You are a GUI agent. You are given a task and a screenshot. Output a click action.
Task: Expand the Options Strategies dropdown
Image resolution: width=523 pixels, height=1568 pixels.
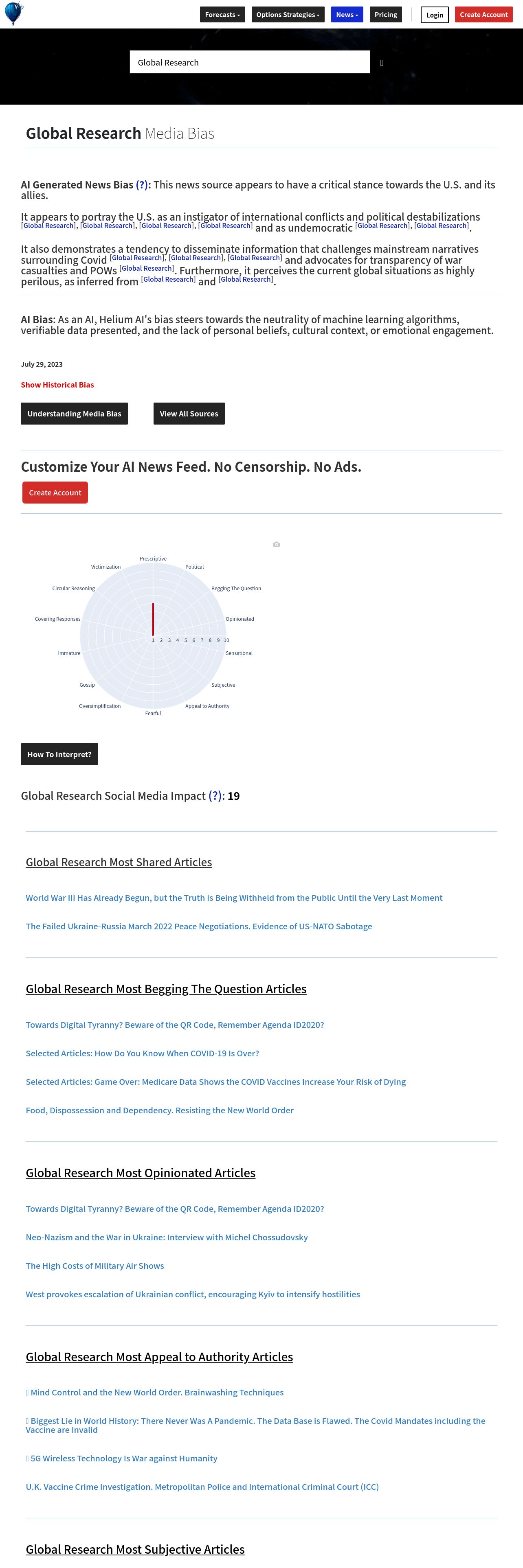[x=288, y=15]
